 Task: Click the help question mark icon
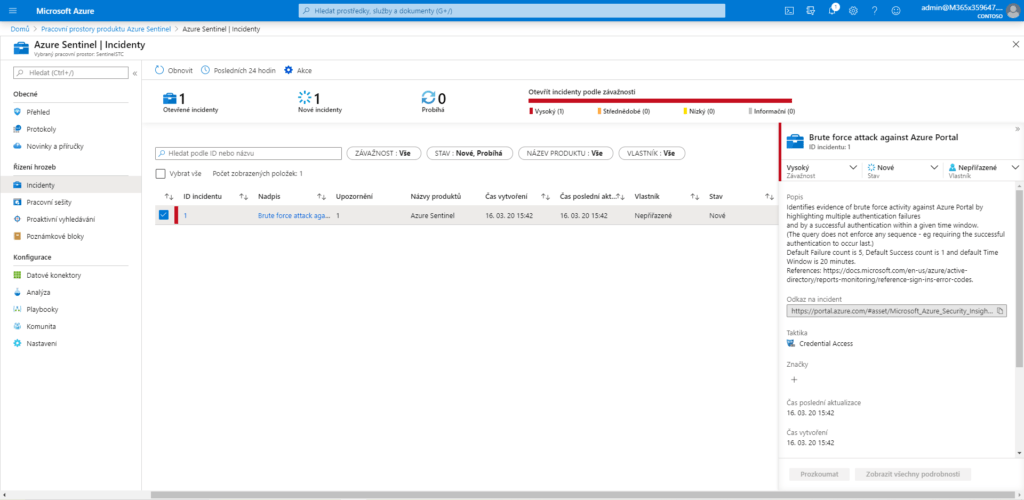coord(875,10)
